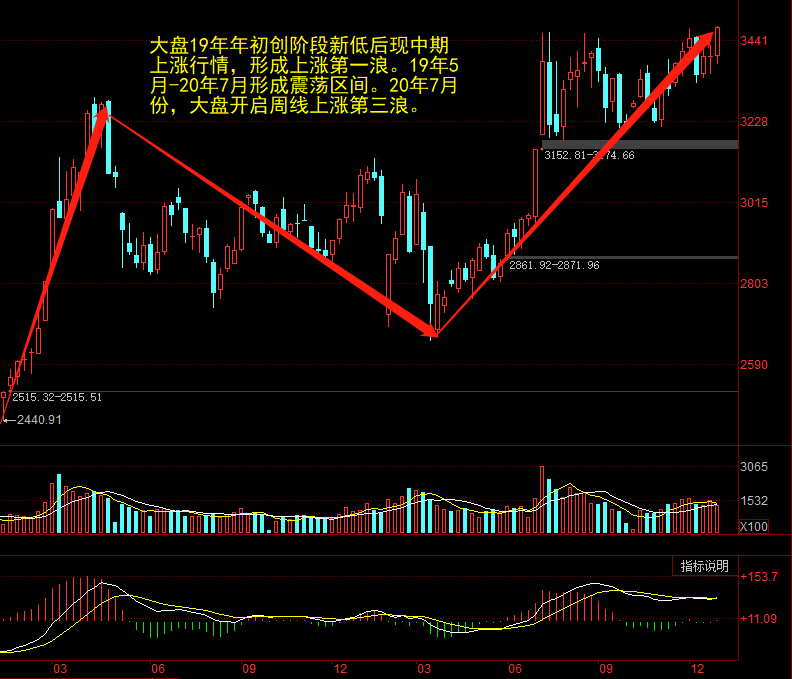Click the 3228 price axis label
This screenshot has width=792, height=679.
755,122
